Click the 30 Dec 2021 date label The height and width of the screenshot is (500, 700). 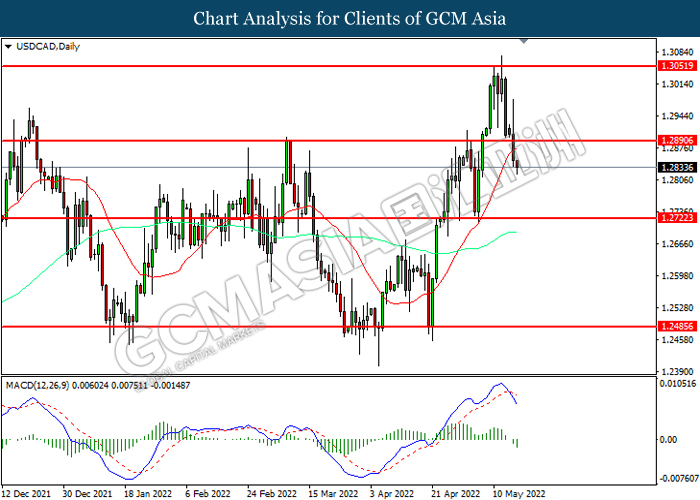[x=87, y=494]
